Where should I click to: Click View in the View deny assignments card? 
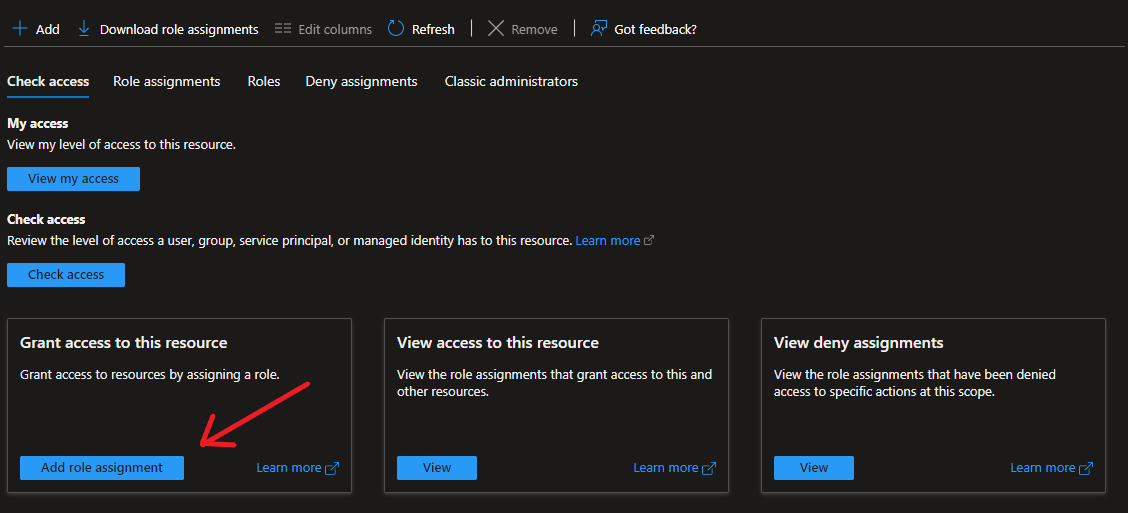pos(814,468)
